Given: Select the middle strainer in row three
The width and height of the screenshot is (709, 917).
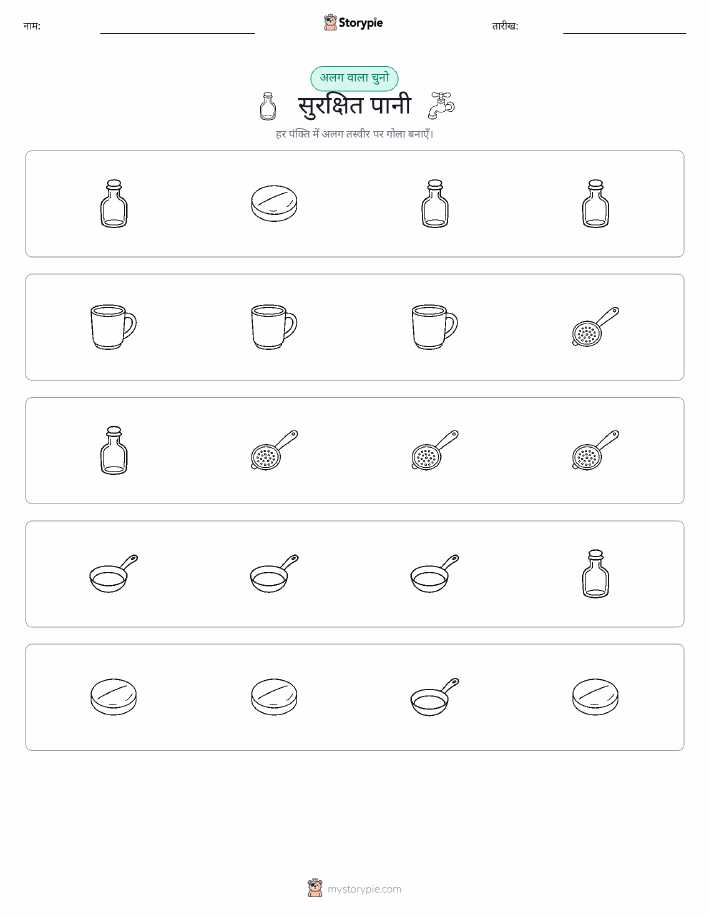Looking at the screenshot, I should pos(435,450).
